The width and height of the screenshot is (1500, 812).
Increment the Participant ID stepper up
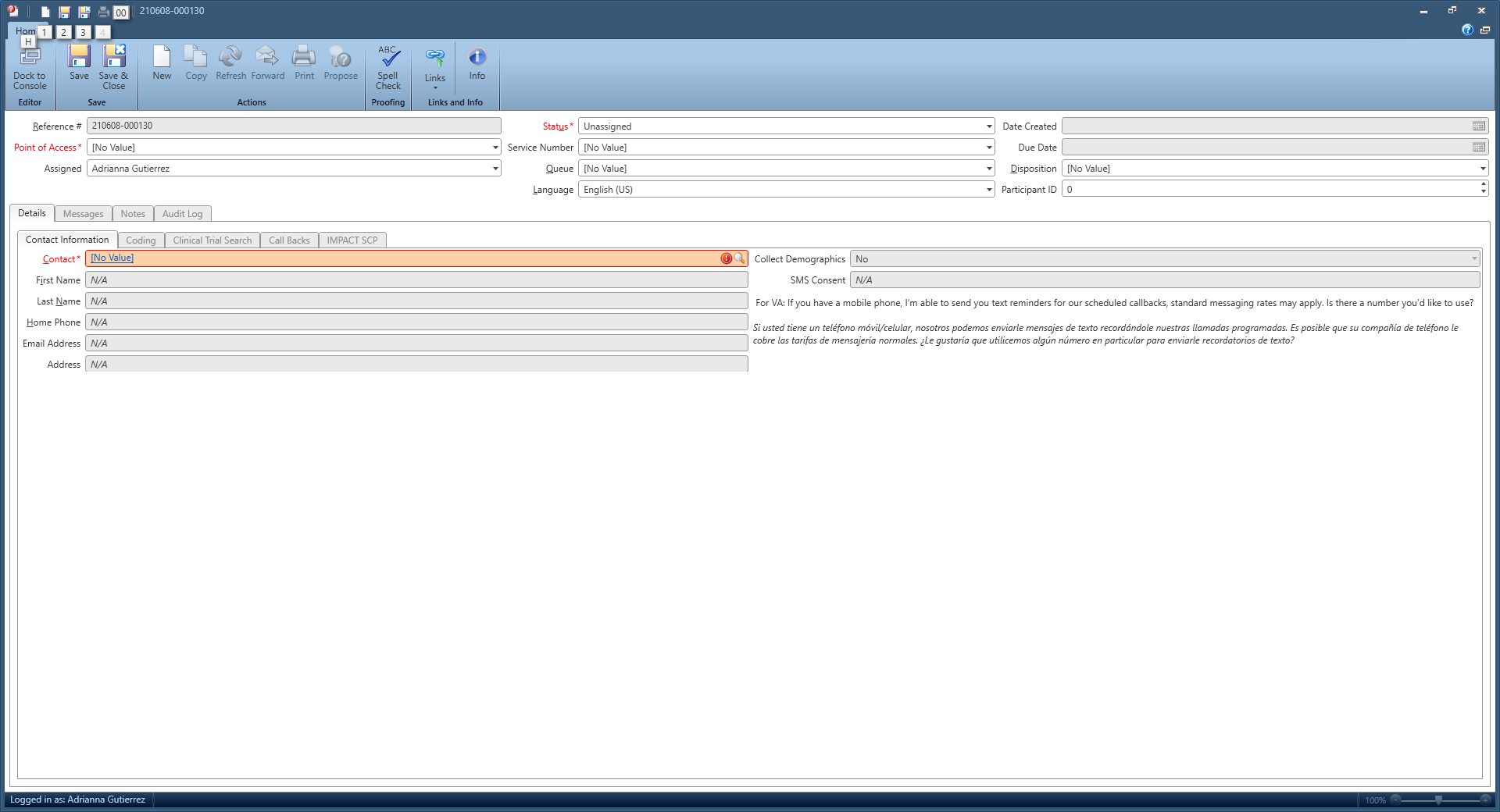coord(1483,186)
